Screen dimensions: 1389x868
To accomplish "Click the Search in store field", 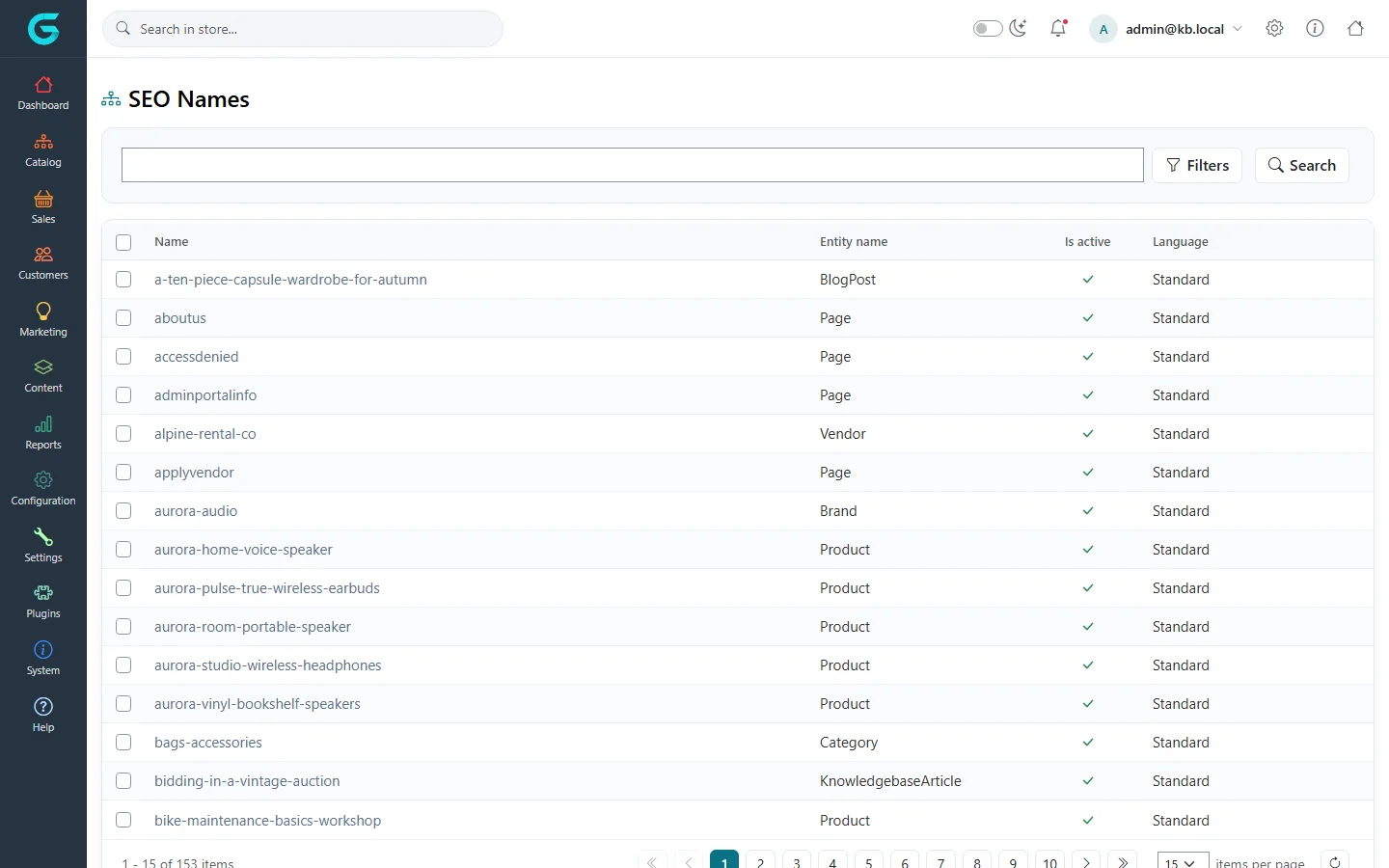I will 303,29.
